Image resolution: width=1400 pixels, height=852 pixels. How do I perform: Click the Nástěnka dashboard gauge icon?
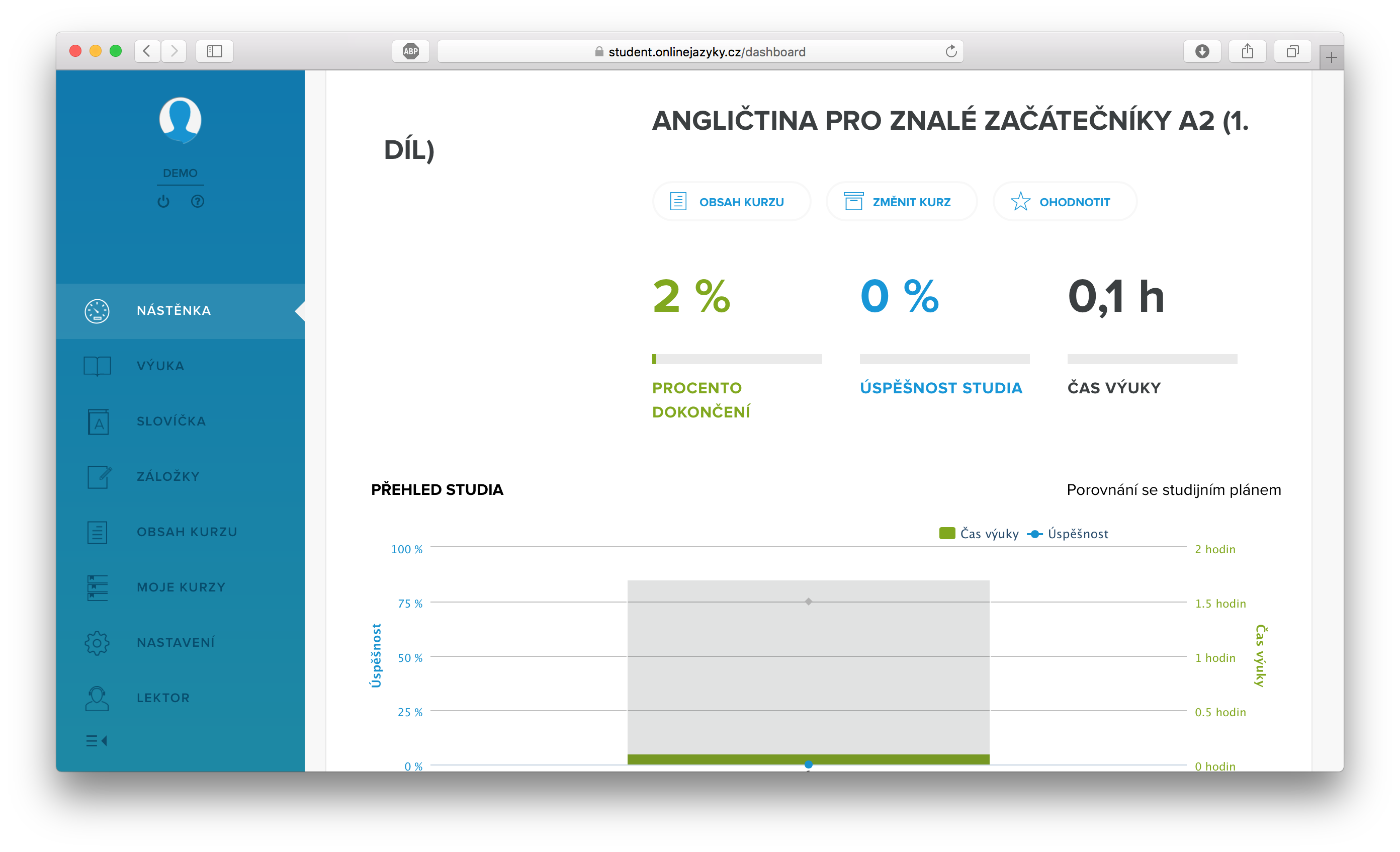click(x=97, y=311)
